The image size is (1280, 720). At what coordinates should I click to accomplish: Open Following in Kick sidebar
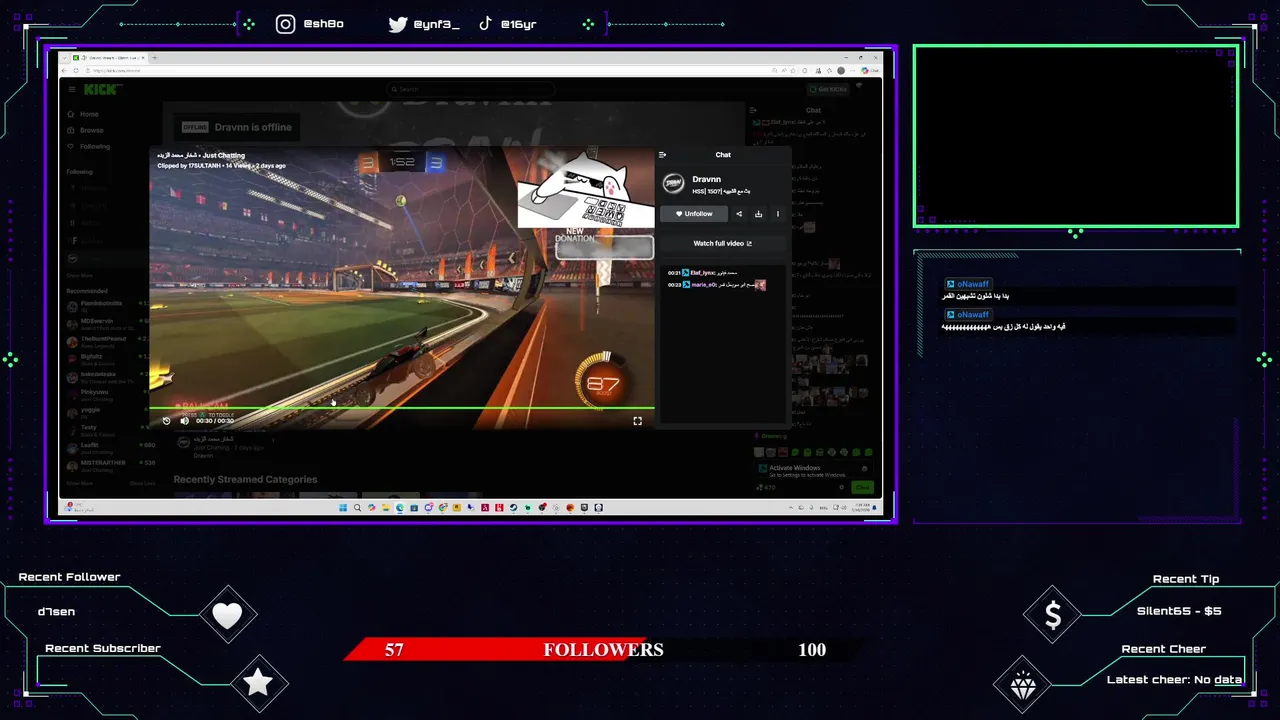click(95, 146)
